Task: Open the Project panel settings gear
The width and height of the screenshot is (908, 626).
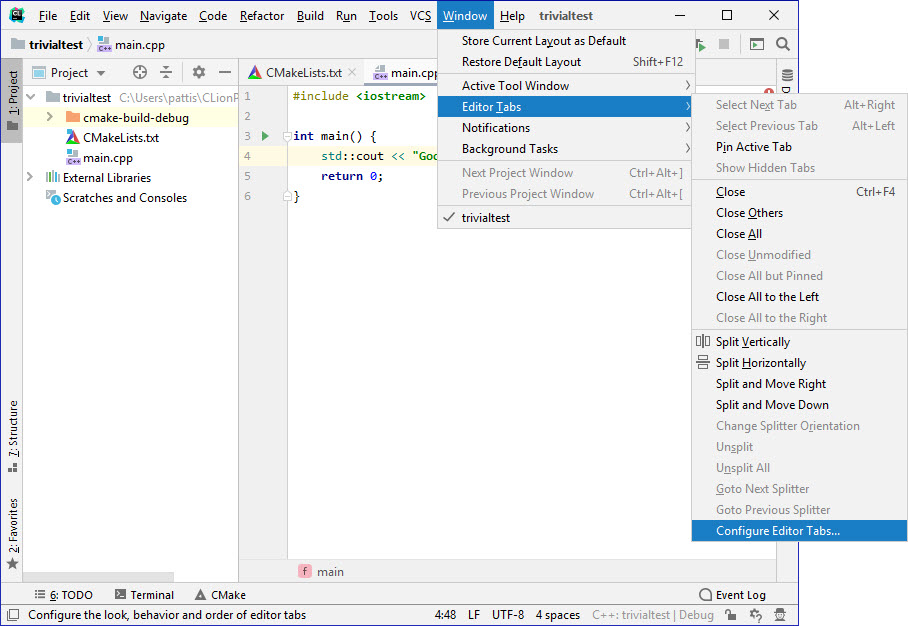Action: tap(199, 72)
